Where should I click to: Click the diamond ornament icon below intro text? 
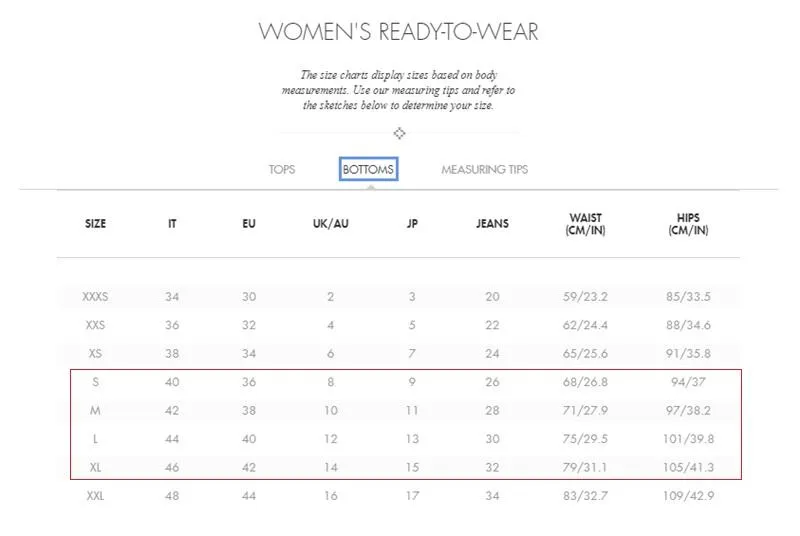[399, 133]
